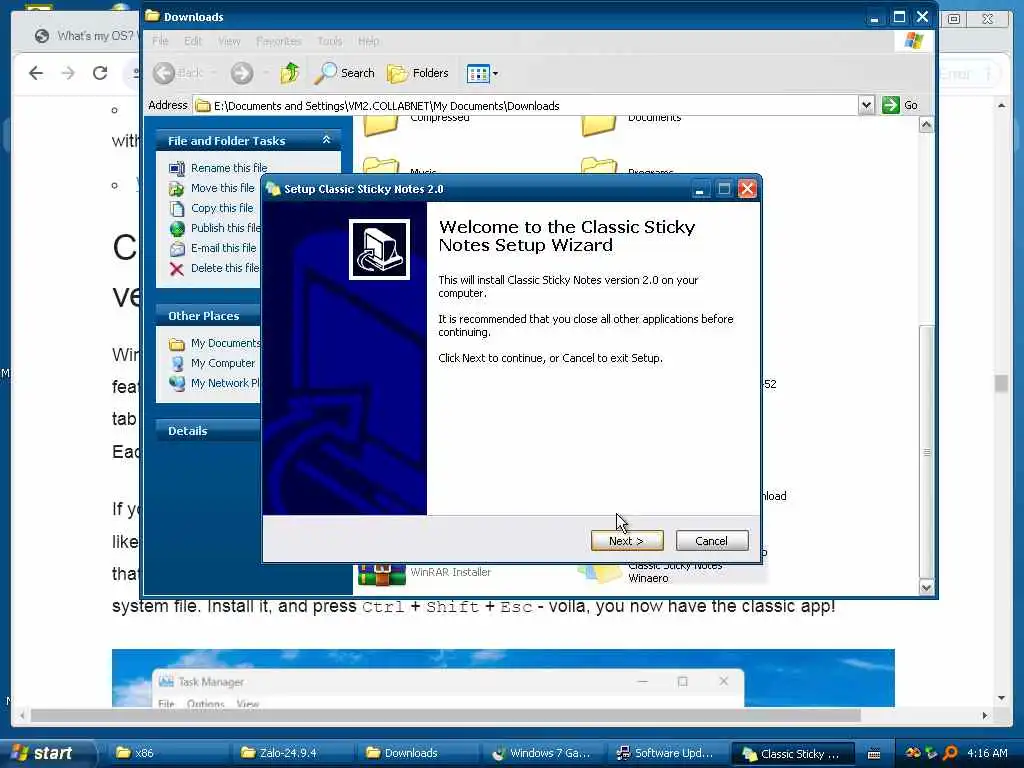Reload the browser page
This screenshot has width=1024, height=768.
point(100,73)
